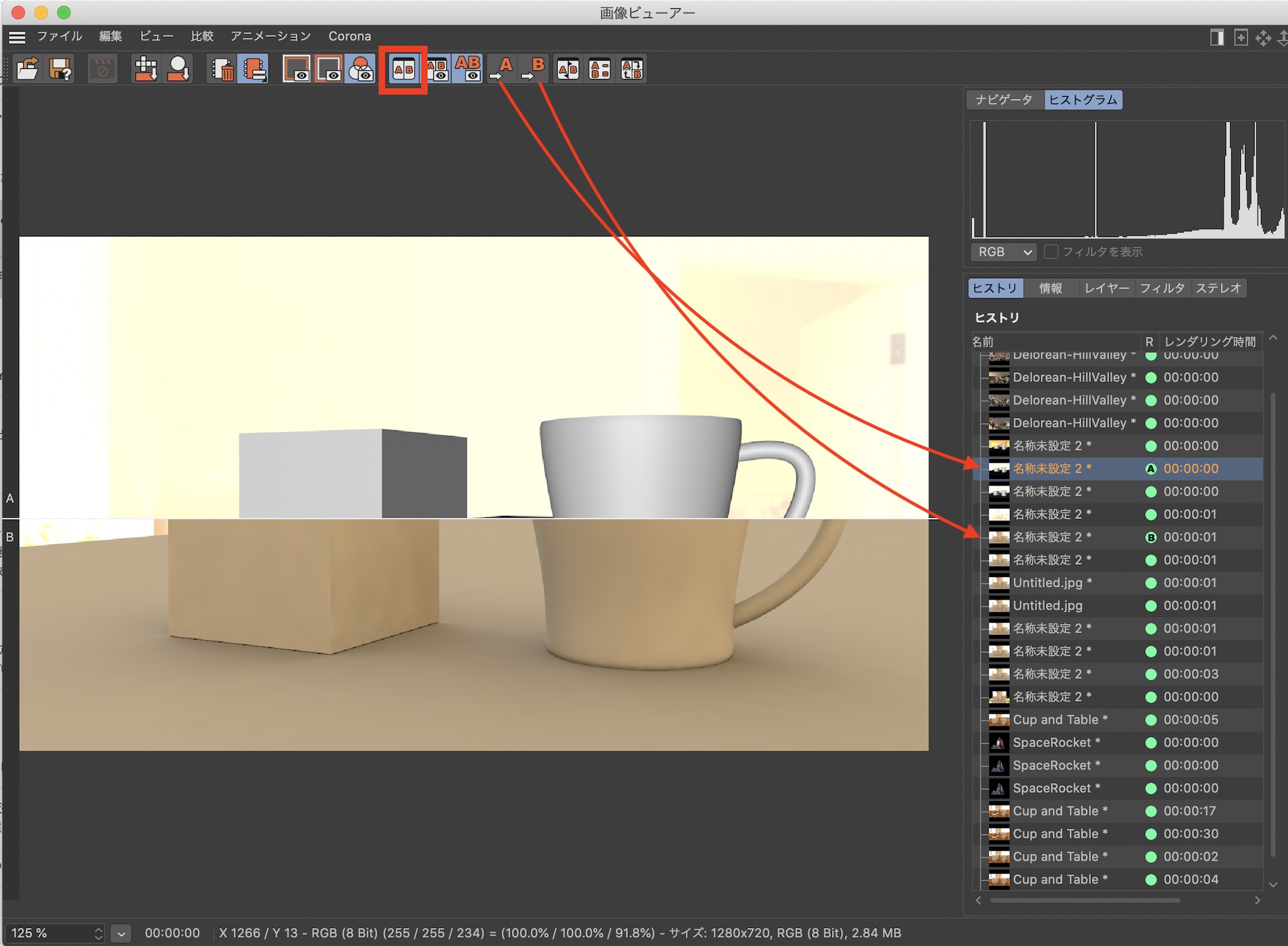Image resolution: width=1288 pixels, height=946 pixels.
Task: Click the Swap A/B icon
Action: point(567,69)
